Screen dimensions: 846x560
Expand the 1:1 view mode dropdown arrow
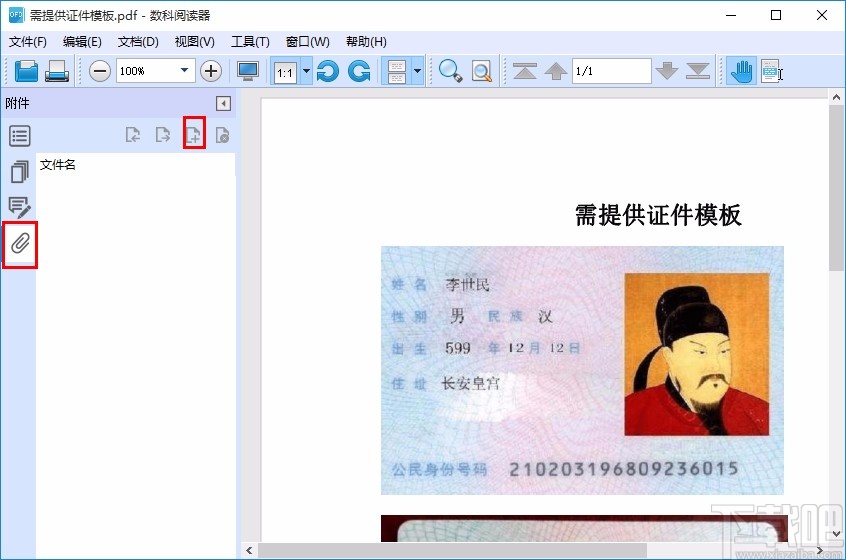[306, 71]
